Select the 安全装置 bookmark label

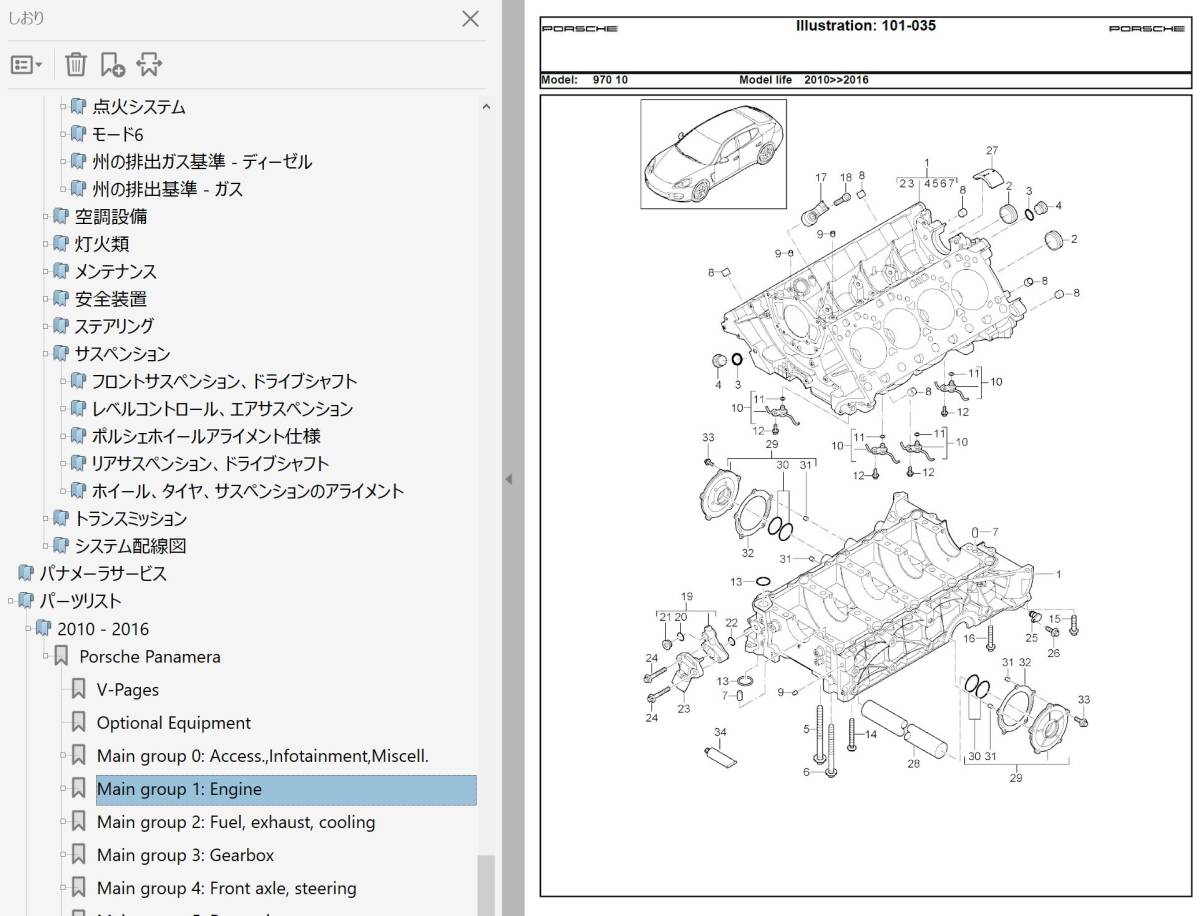point(110,299)
